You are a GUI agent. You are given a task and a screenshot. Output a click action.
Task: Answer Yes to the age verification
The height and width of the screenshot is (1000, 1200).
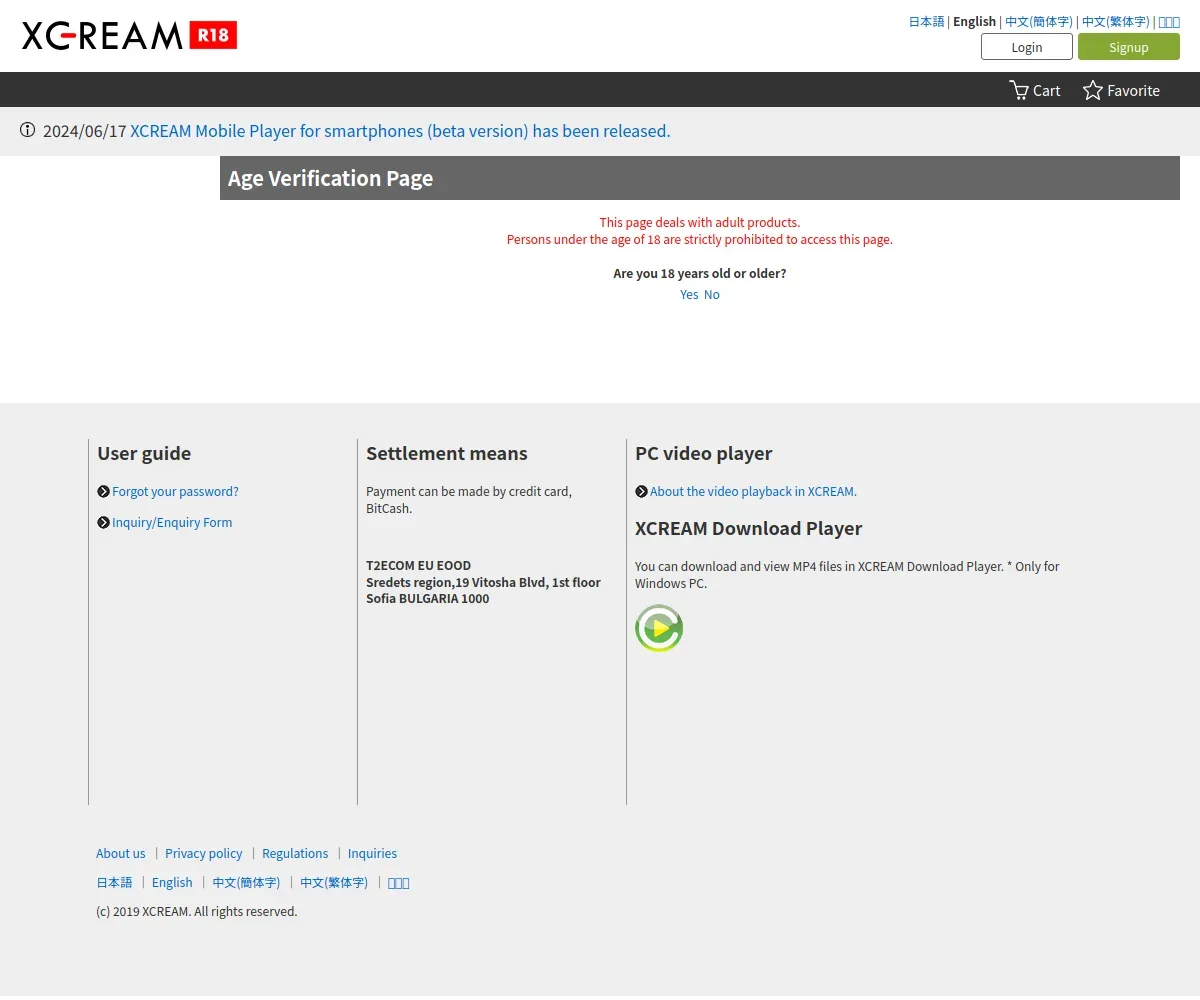689,294
